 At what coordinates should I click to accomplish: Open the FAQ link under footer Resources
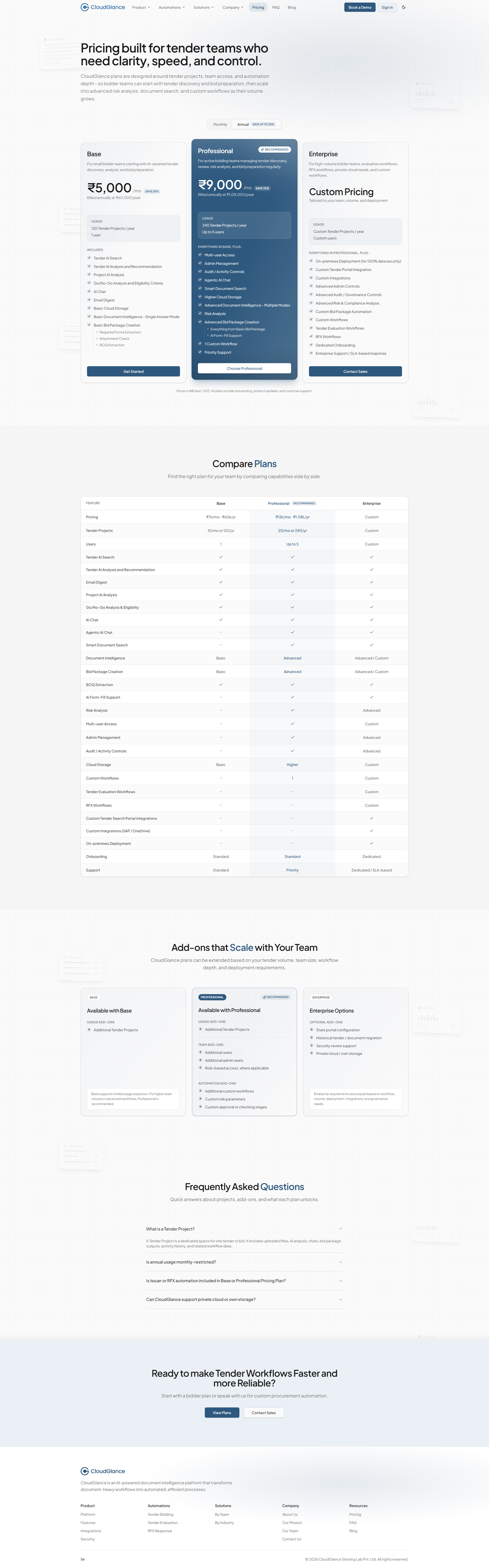click(x=353, y=1522)
